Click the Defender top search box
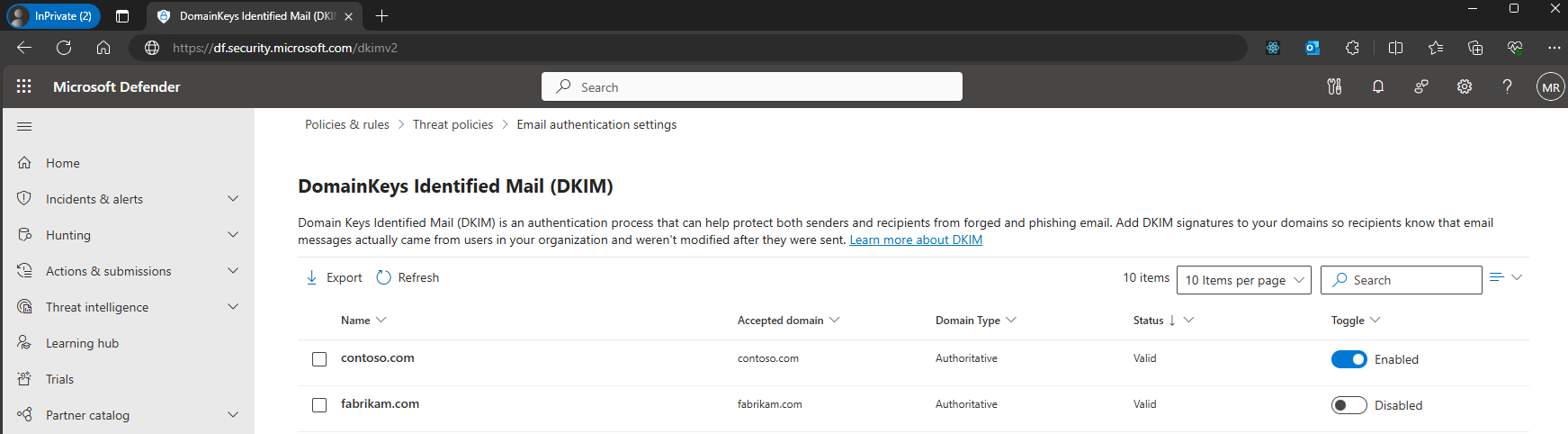This screenshot has height=434, width=1568. [752, 86]
